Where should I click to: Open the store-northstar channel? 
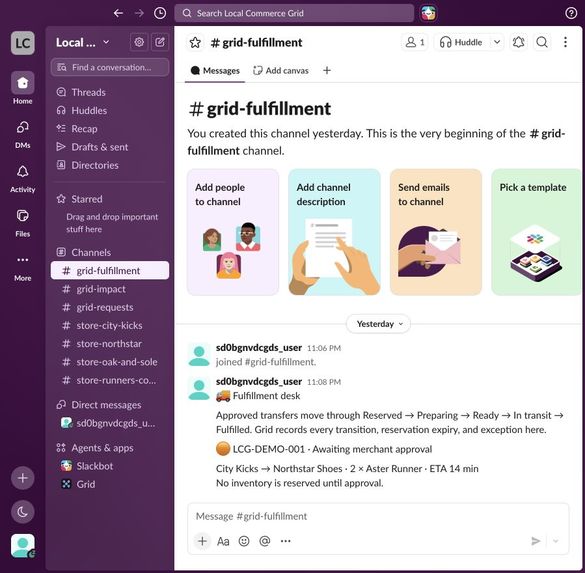click(110, 344)
